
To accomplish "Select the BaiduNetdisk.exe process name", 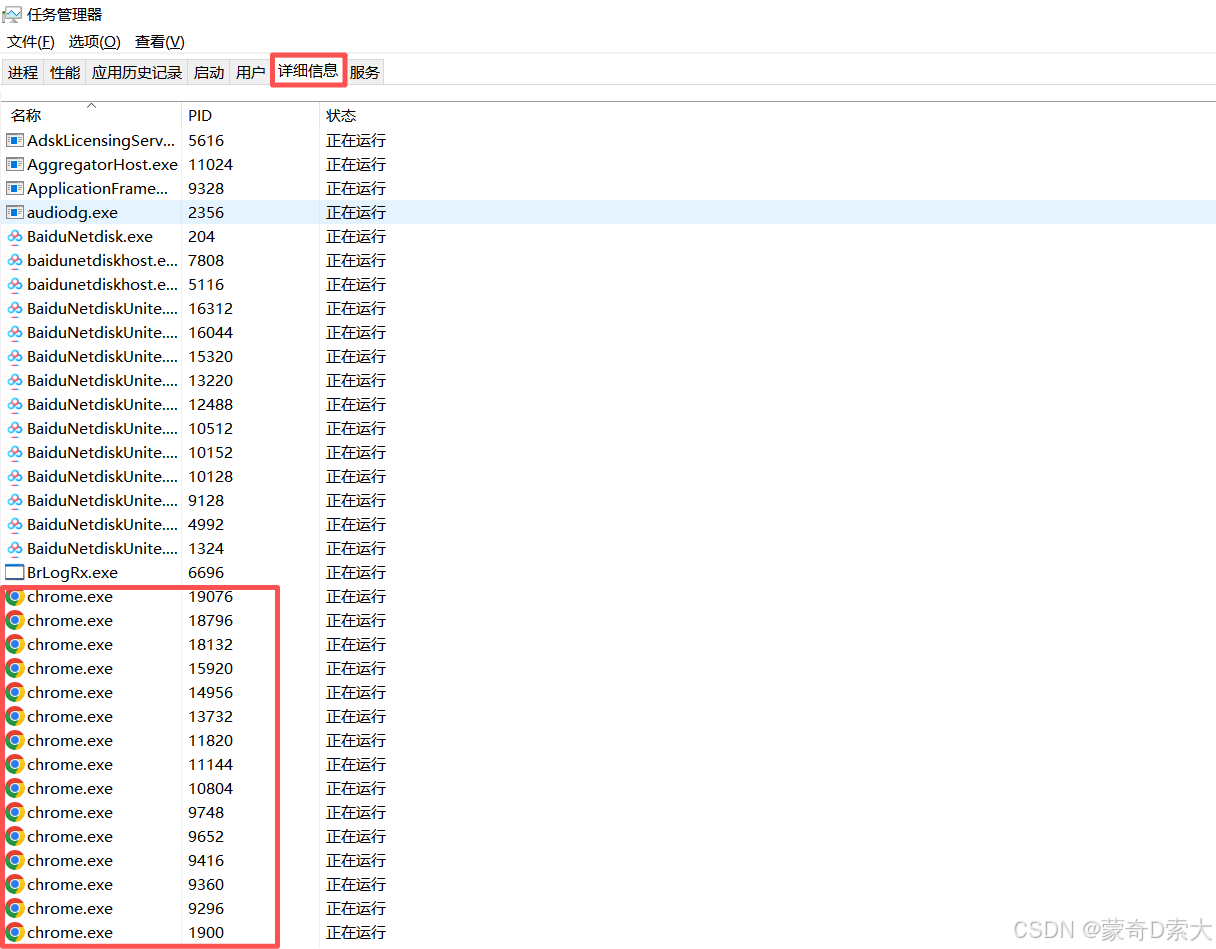I will click(90, 236).
